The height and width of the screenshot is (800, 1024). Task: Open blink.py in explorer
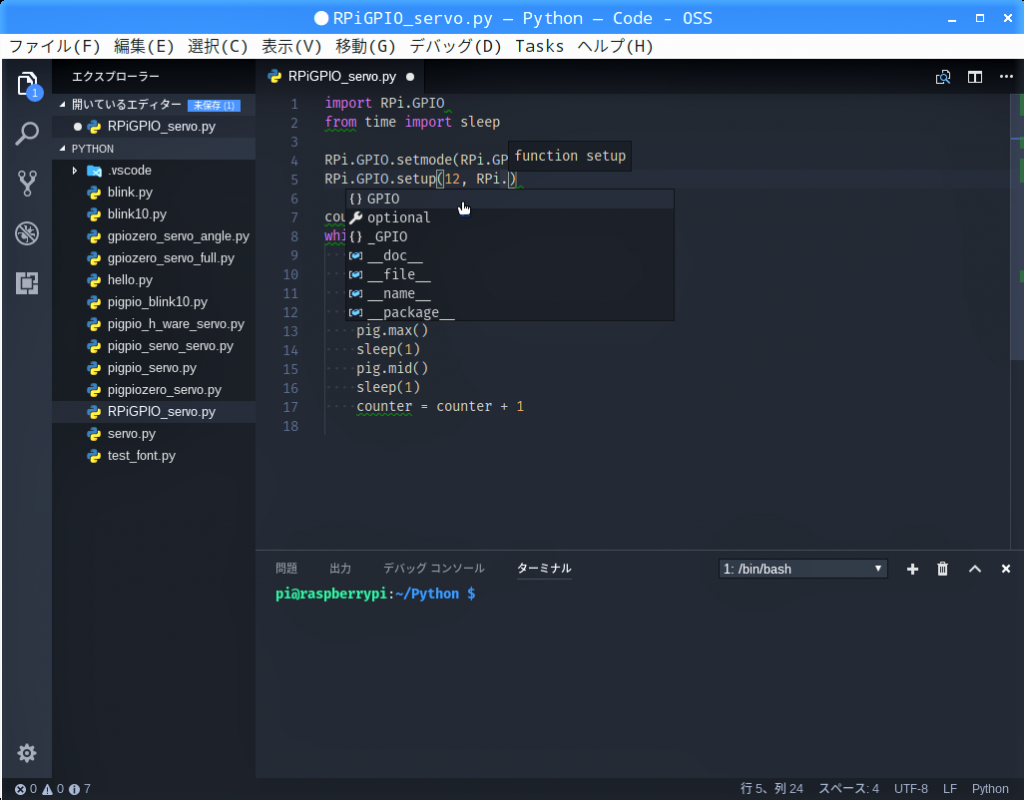(154, 193)
